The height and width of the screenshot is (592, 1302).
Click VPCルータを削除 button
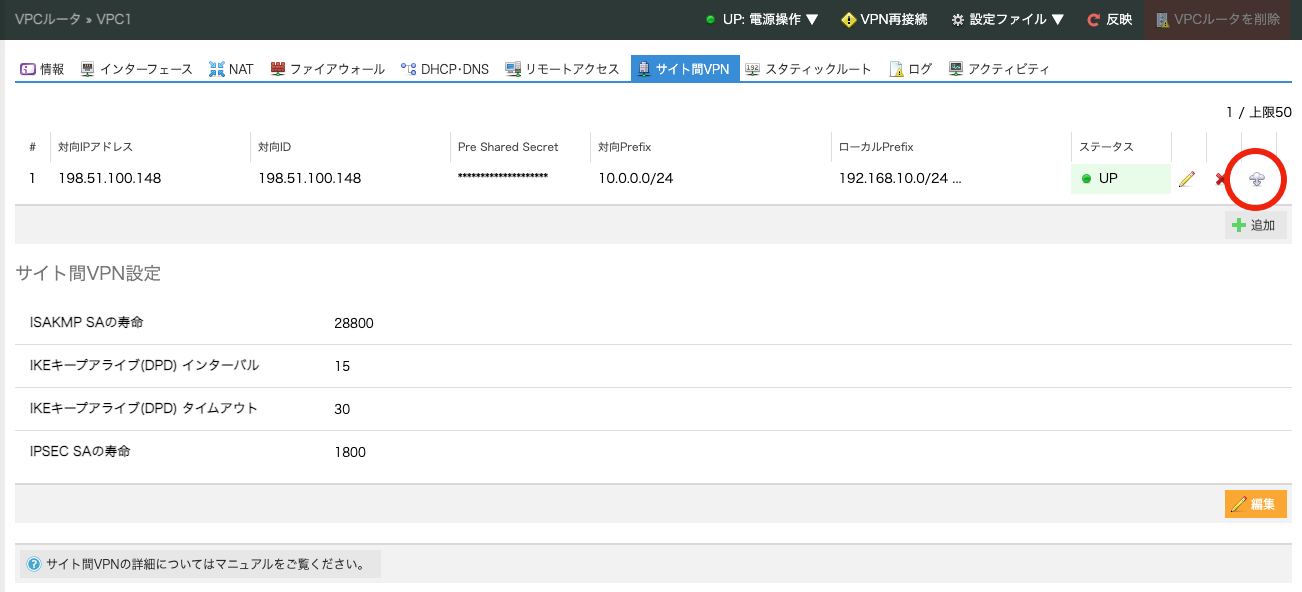pos(1216,19)
